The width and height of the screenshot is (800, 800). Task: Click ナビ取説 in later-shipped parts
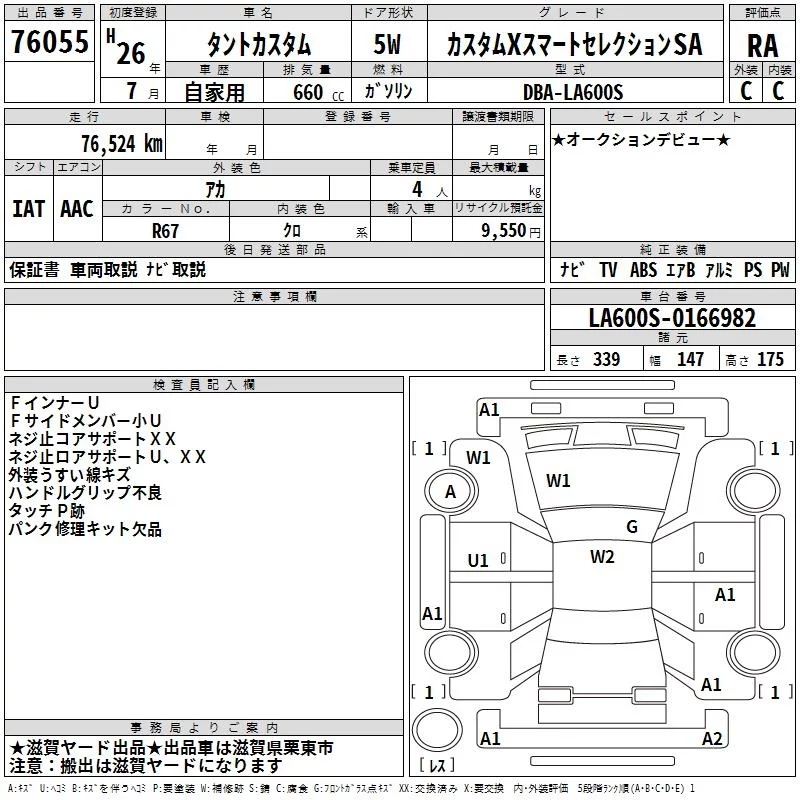click(176, 269)
